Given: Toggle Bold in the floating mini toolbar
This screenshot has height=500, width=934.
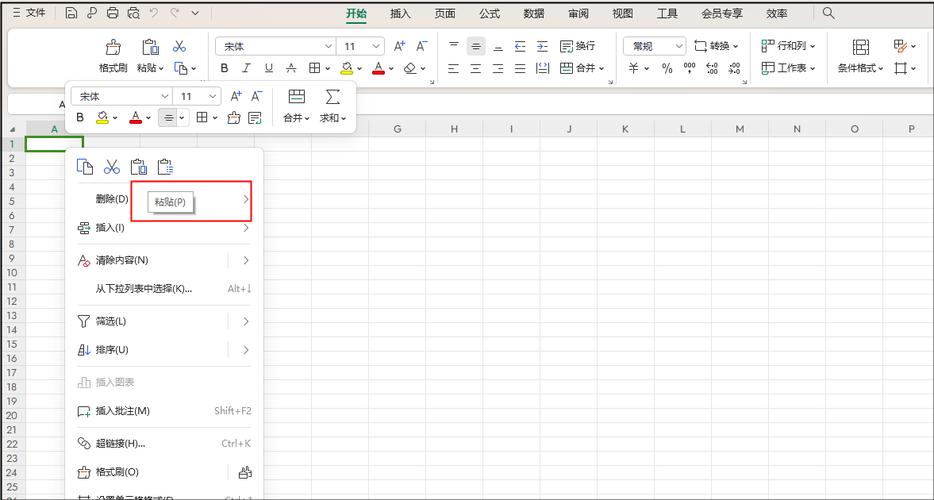Looking at the screenshot, I should [x=80, y=118].
